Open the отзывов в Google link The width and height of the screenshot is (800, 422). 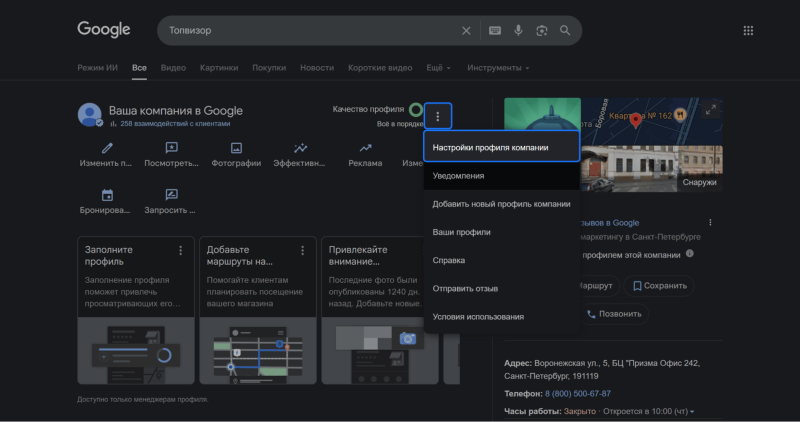pos(609,222)
